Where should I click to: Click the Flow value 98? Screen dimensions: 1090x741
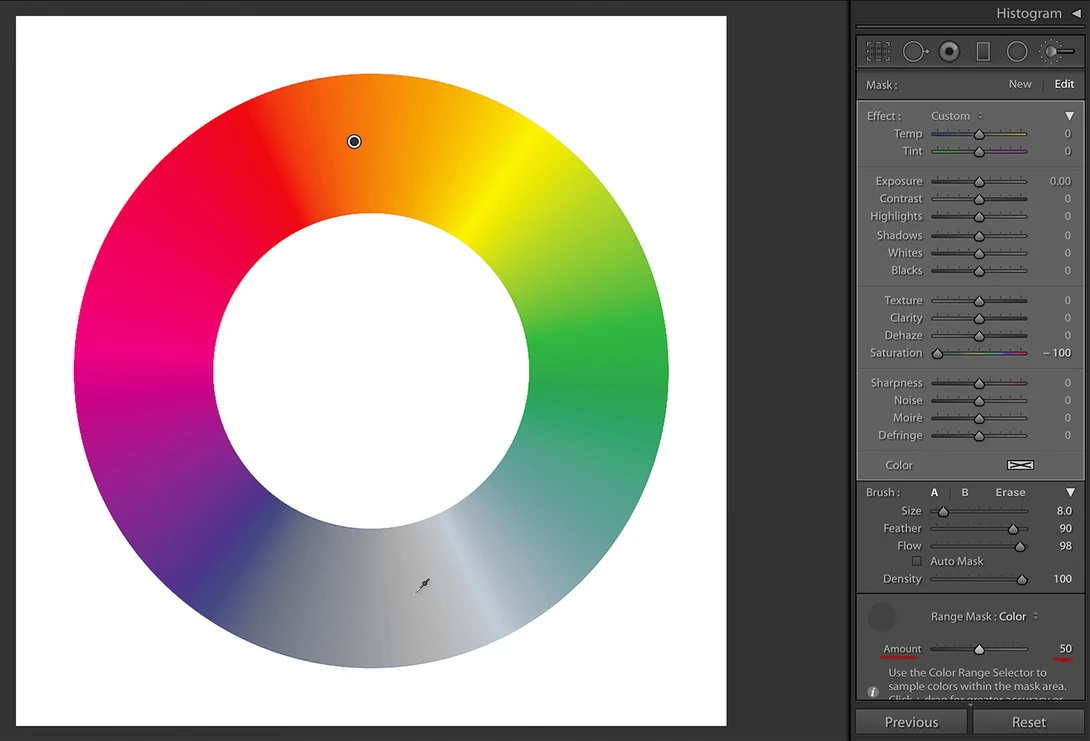click(x=1066, y=546)
